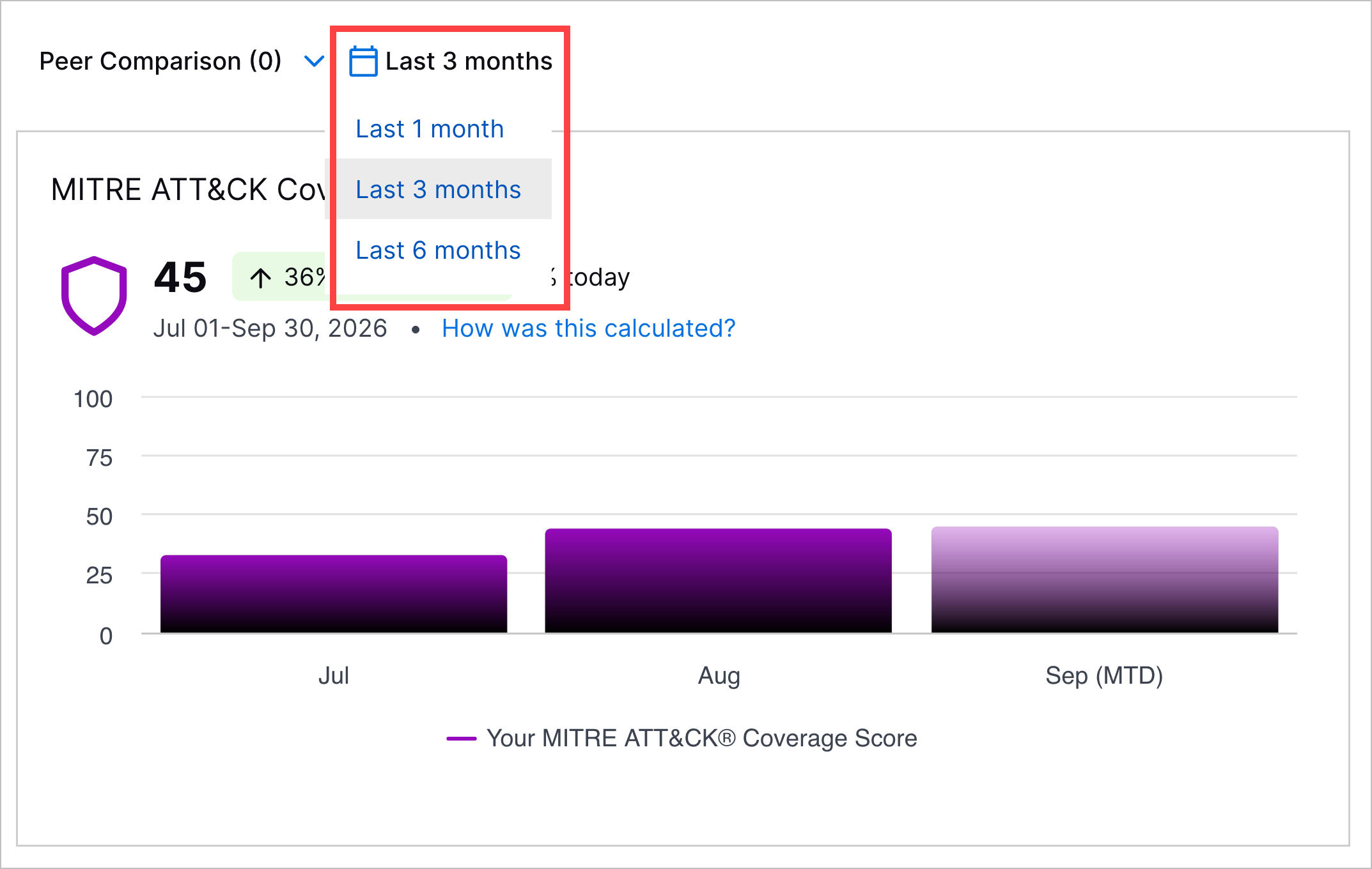Open the Last 3 months date range selector
This screenshot has width=1372, height=869.
[450, 61]
